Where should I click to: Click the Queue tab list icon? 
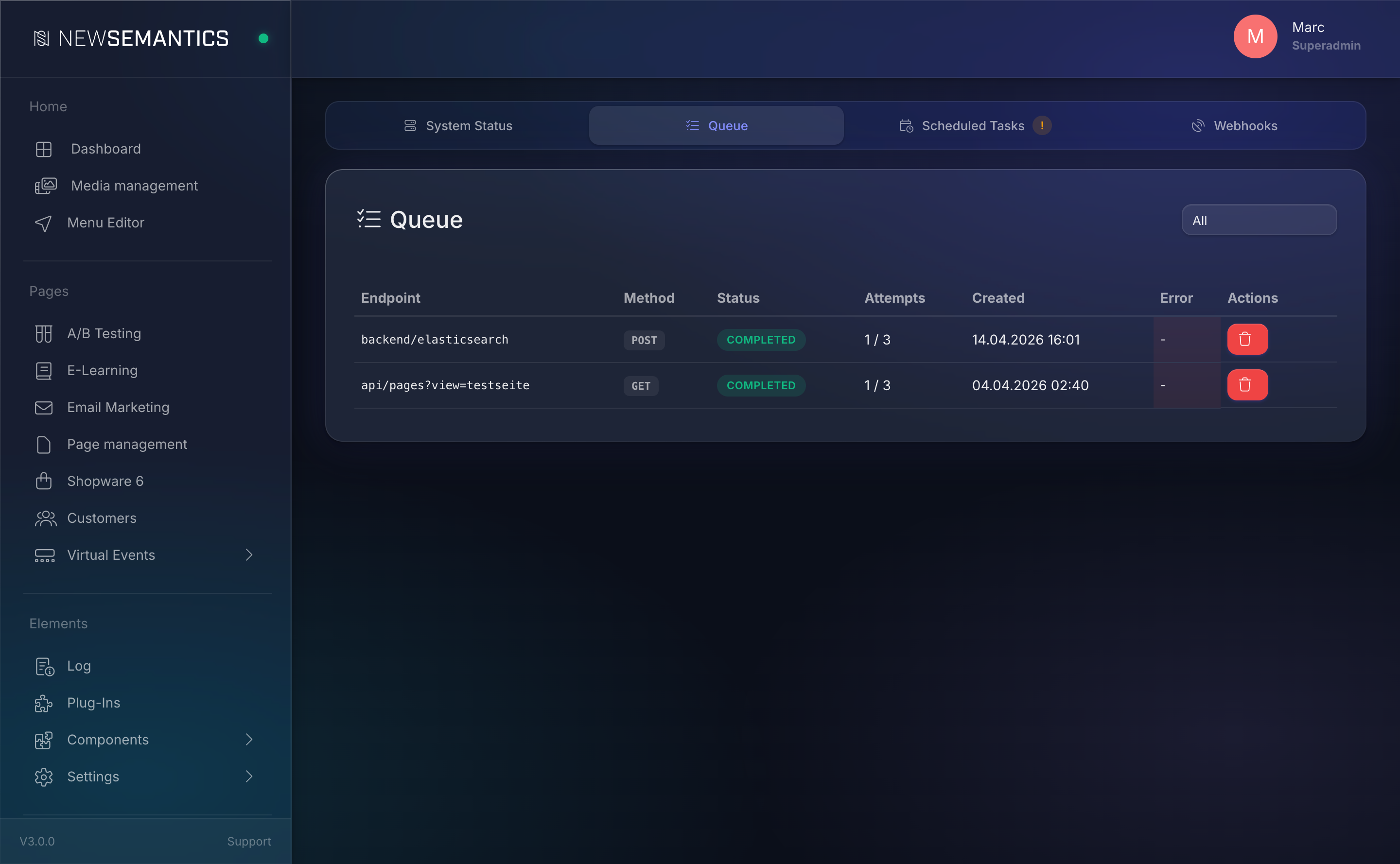(x=692, y=126)
